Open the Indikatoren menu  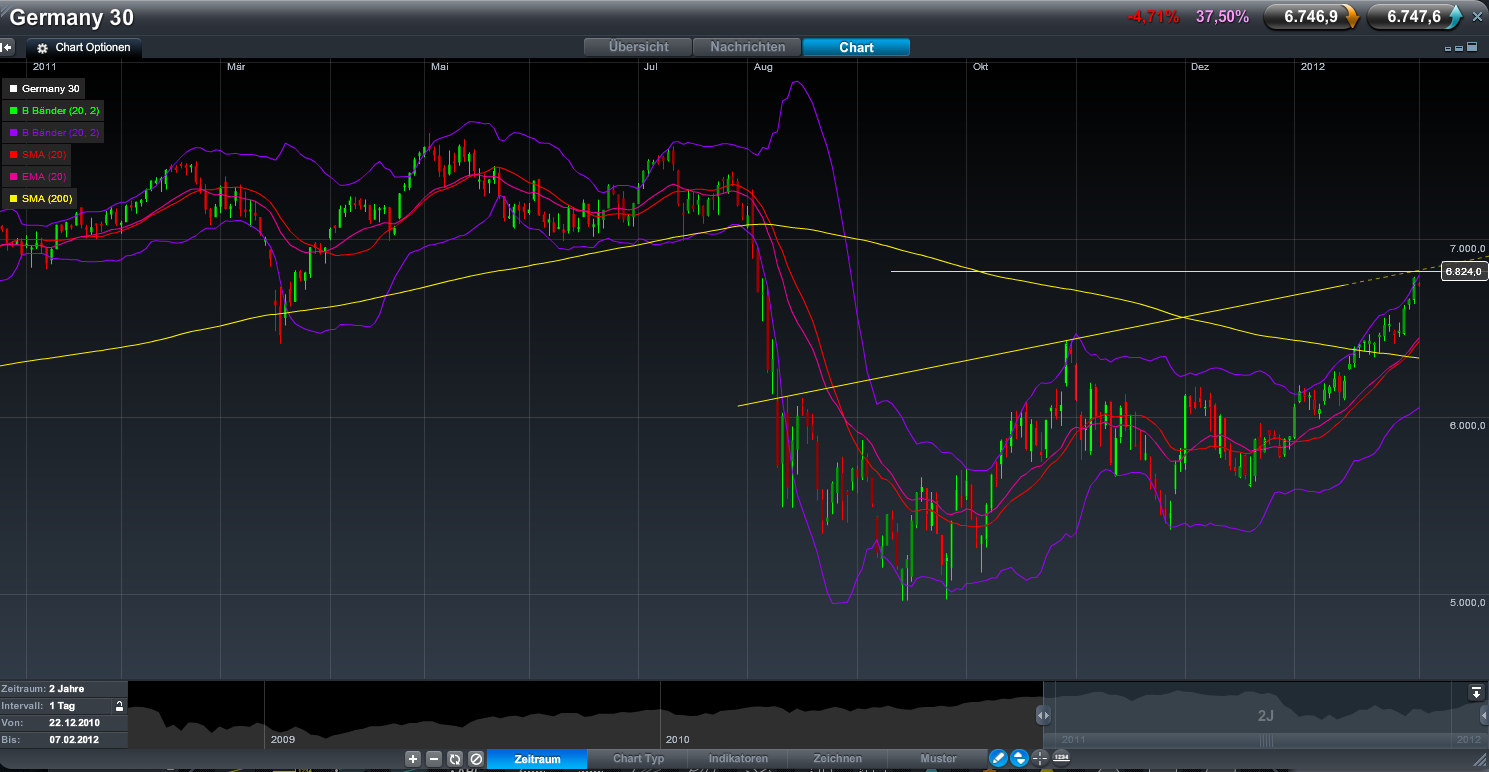738,759
